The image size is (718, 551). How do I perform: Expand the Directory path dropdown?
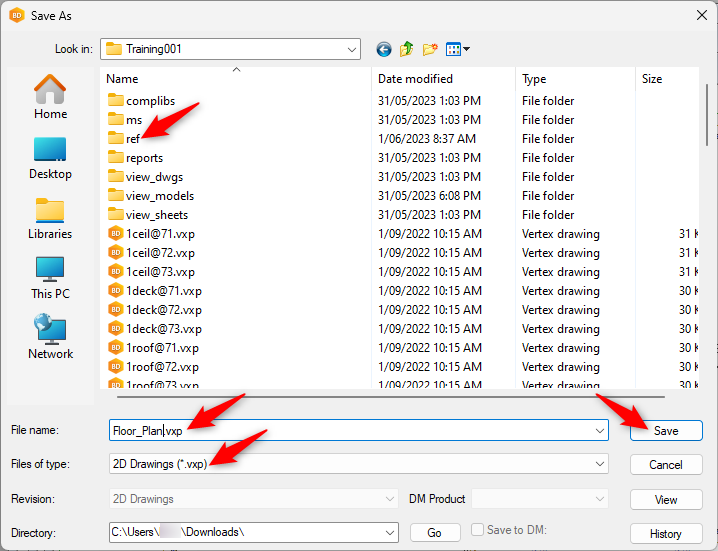coord(390,533)
